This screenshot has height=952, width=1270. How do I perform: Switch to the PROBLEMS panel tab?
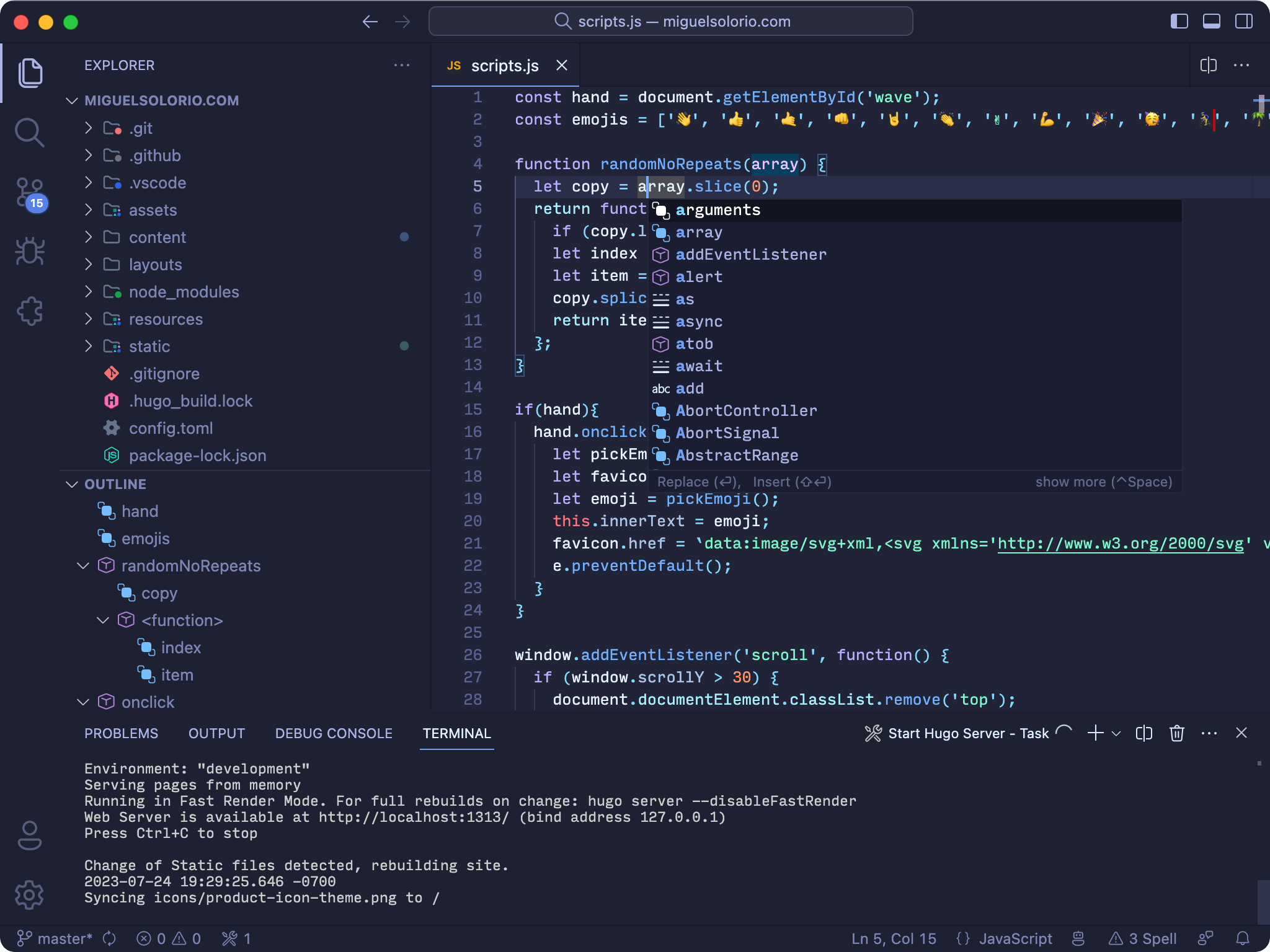pos(121,733)
